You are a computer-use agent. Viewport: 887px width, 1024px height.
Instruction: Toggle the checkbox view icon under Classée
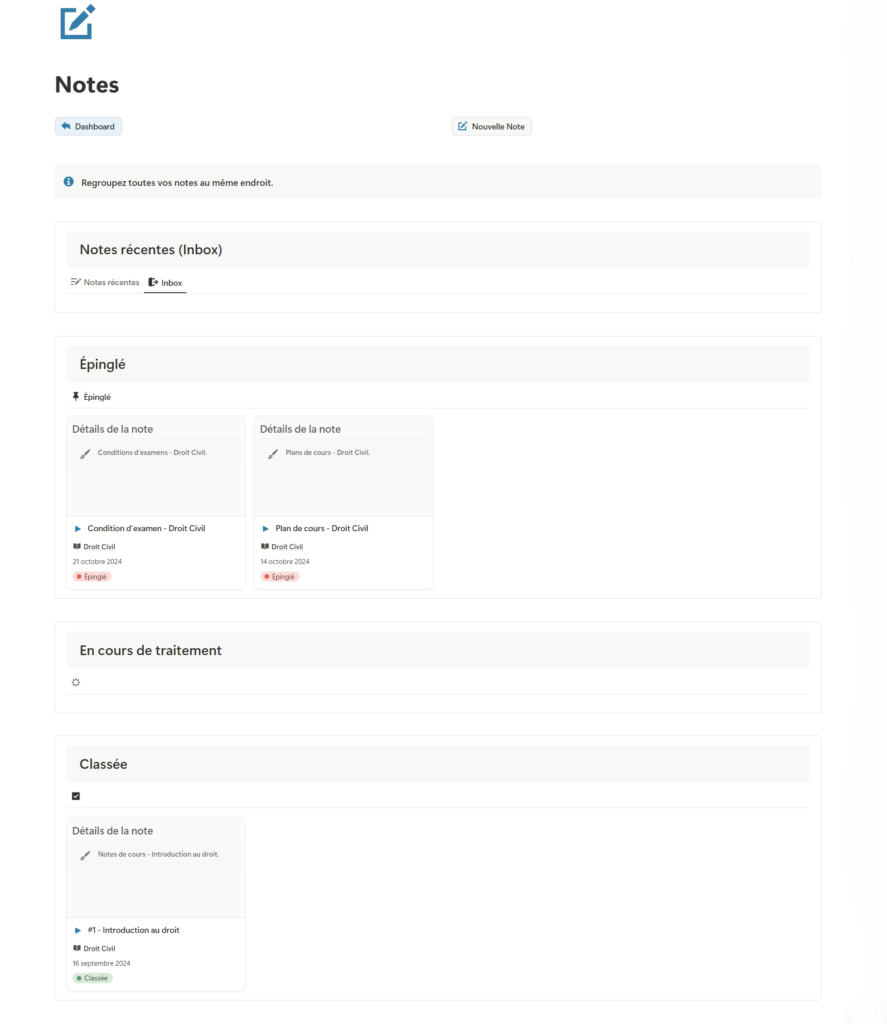(x=76, y=796)
